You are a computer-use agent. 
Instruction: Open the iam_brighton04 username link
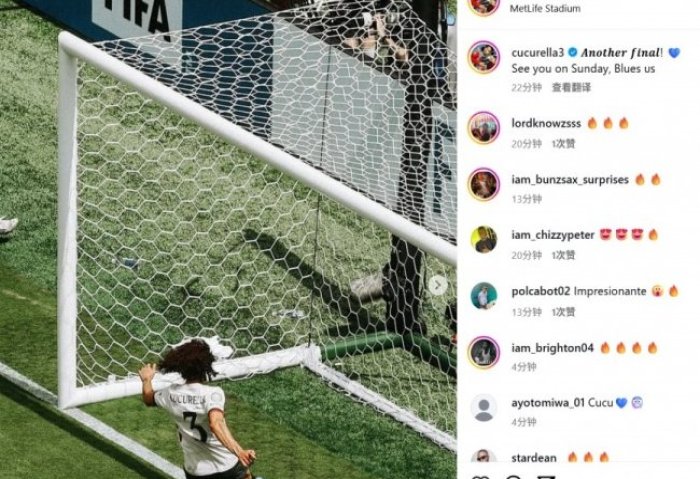[x=552, y=348]
